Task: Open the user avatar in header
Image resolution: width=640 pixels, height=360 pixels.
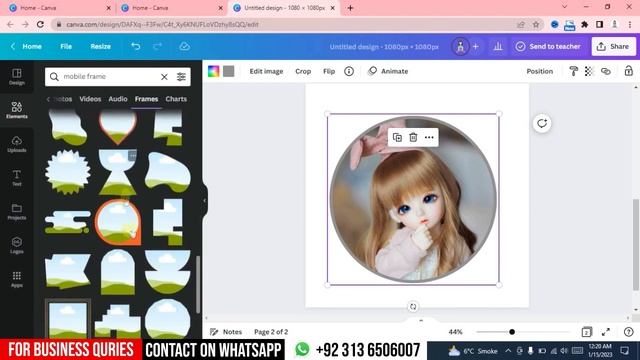Action: coord(460,47)
